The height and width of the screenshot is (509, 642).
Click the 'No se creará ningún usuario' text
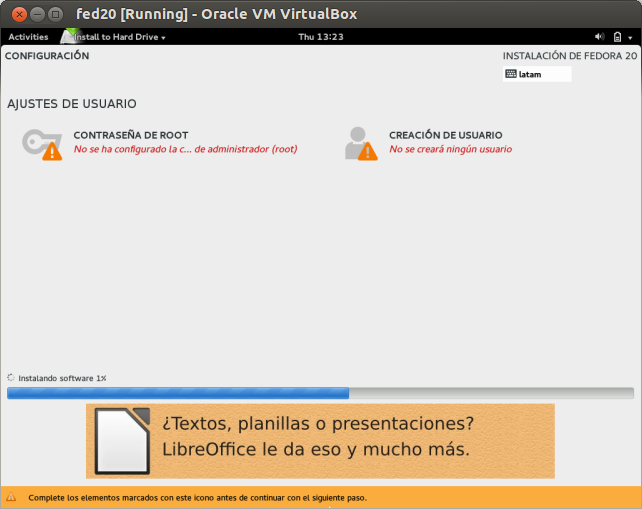click(x=450, y=149)
